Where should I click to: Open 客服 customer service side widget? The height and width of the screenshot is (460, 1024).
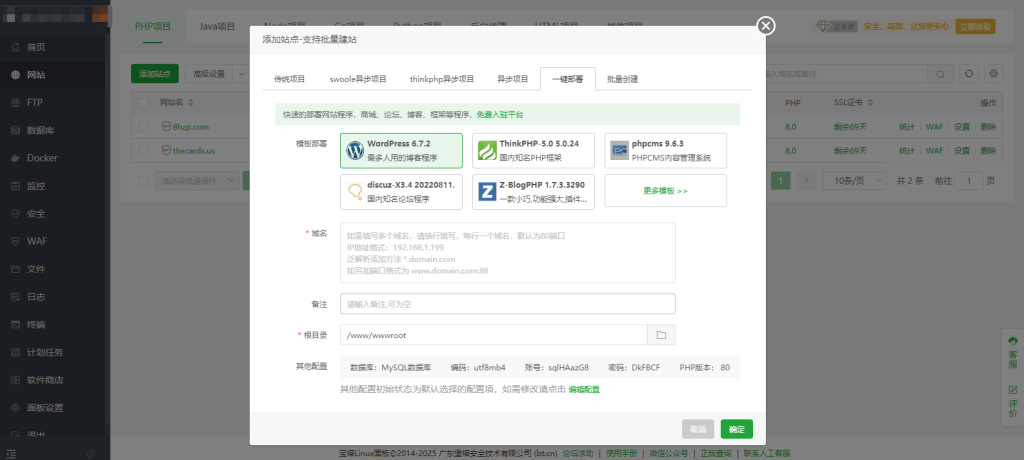click(1013, 353)
